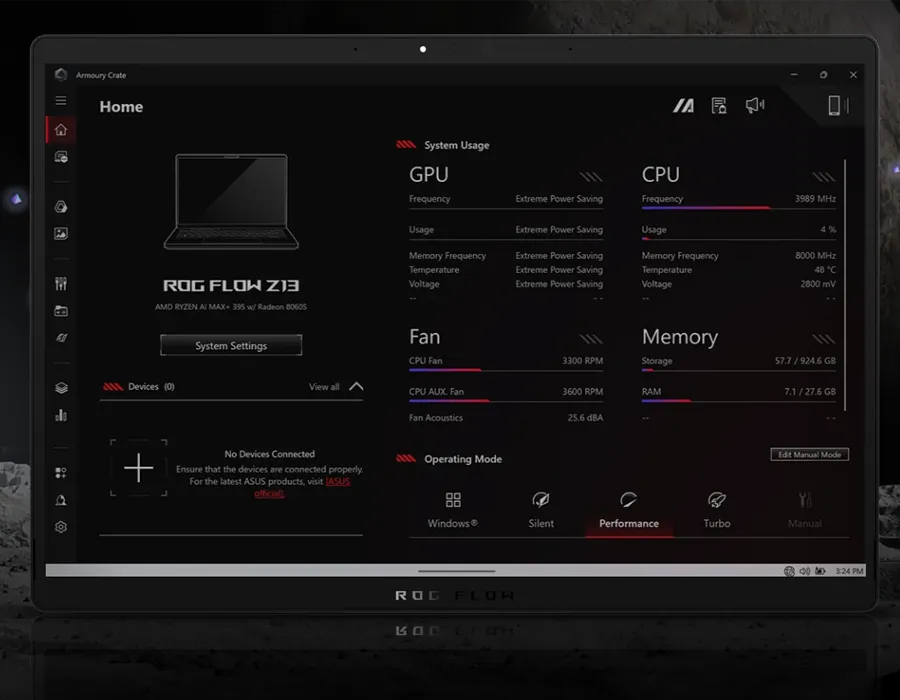Click the Fan Acoustics value 25.6 dBA
The width and height of the screenshot is (900, 700).
coord(585,418)
